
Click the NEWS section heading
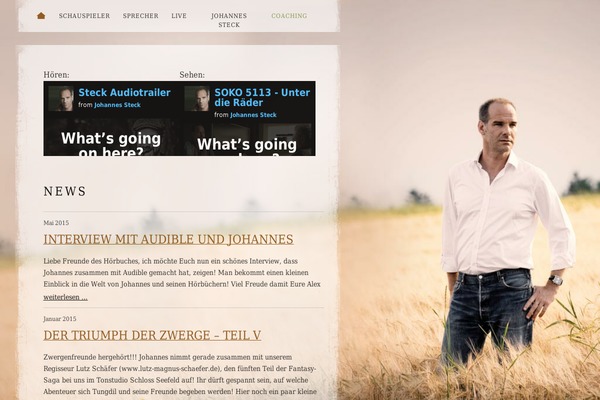65,191
